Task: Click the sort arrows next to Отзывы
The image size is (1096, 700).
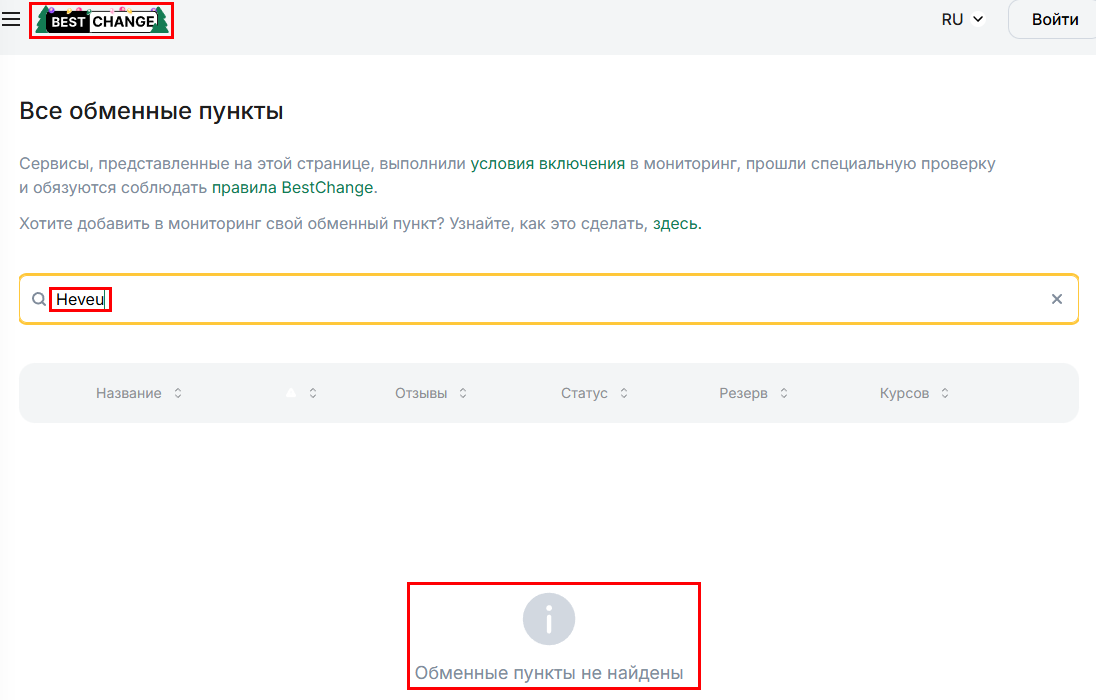Action: pyautogui.click(x=462, y=393)
